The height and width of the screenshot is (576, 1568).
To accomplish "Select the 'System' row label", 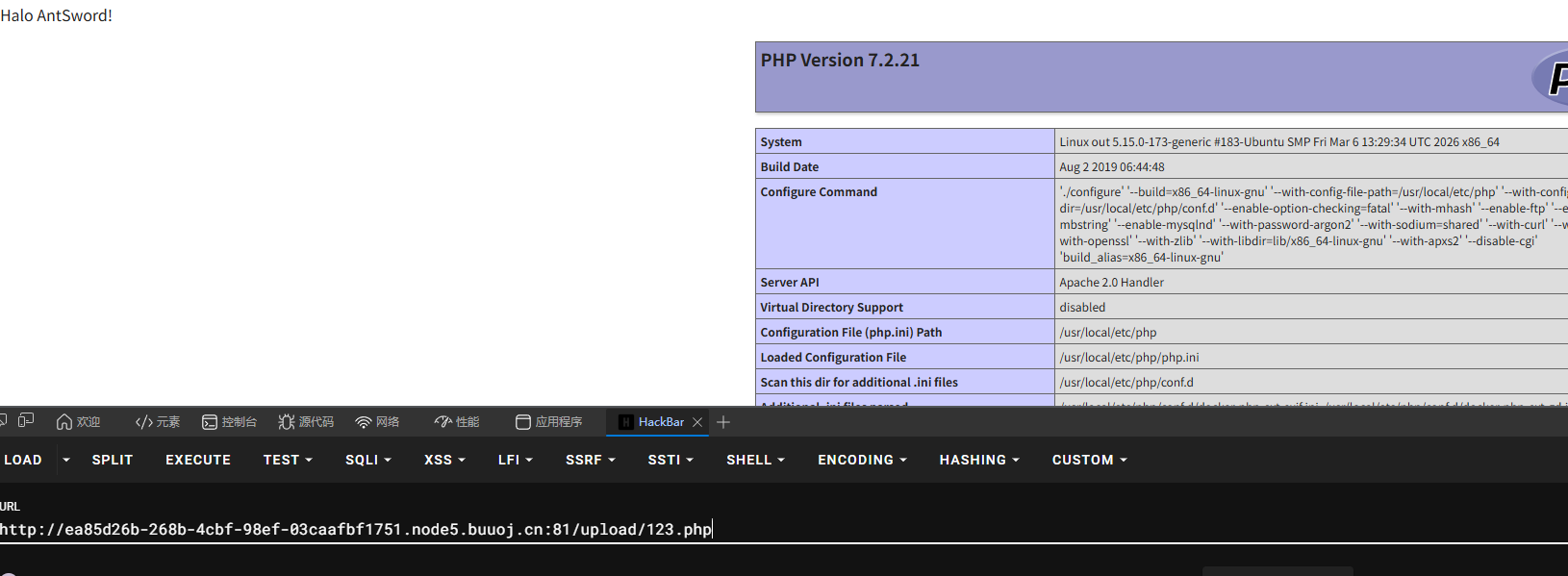I will coord(780,141).
